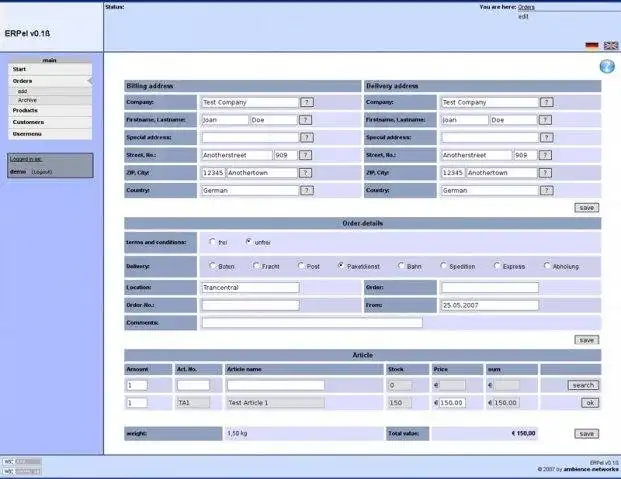Choose Abholung as delivery method
This screenshot has height=479, width=621.
[x=547, y=265]
